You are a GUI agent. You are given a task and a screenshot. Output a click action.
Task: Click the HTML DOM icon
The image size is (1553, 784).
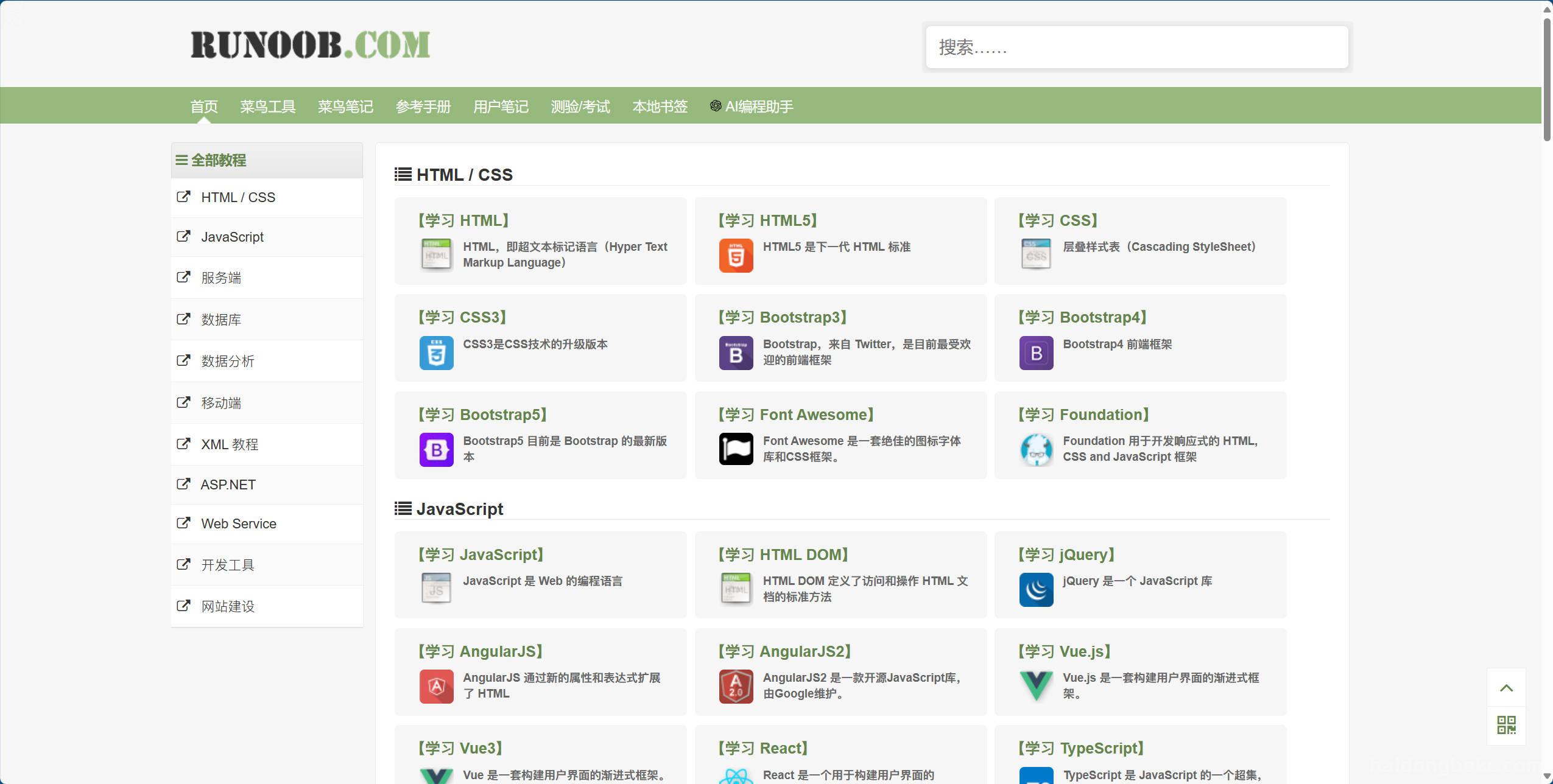736,589
